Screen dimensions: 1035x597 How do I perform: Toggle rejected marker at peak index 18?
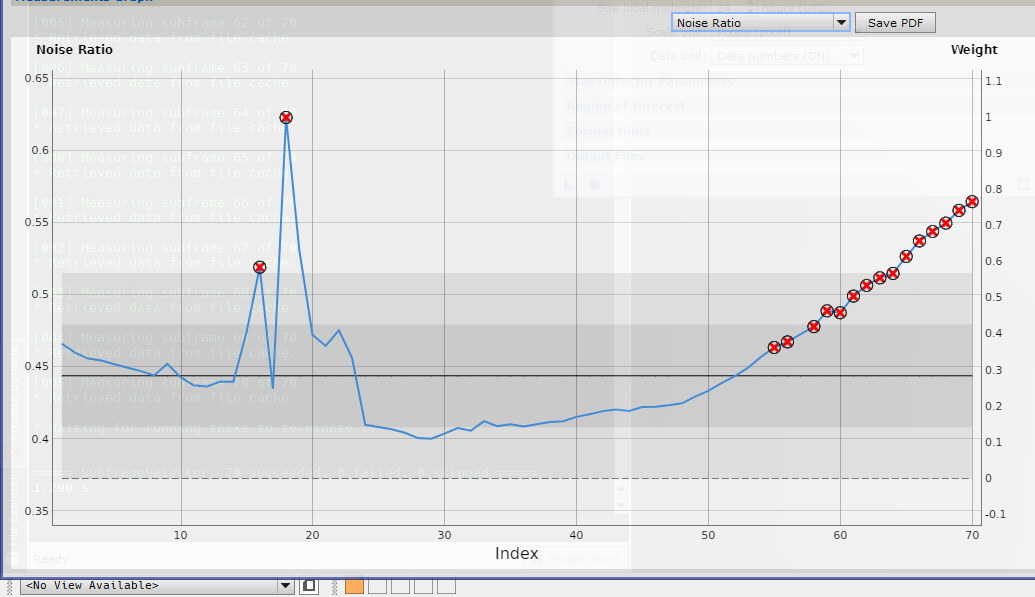click(x=286, y=118)
